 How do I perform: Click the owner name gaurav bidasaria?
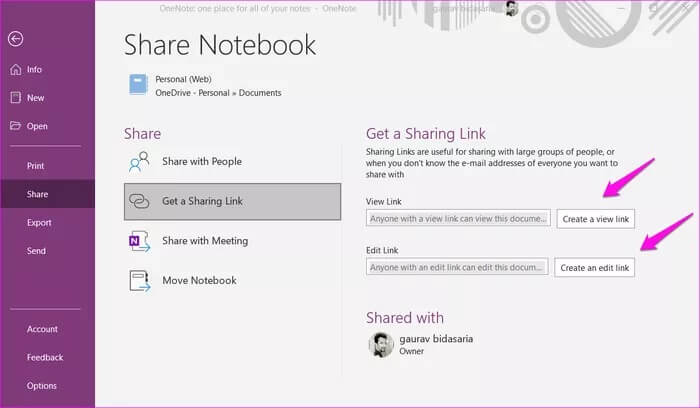[436, 339]
